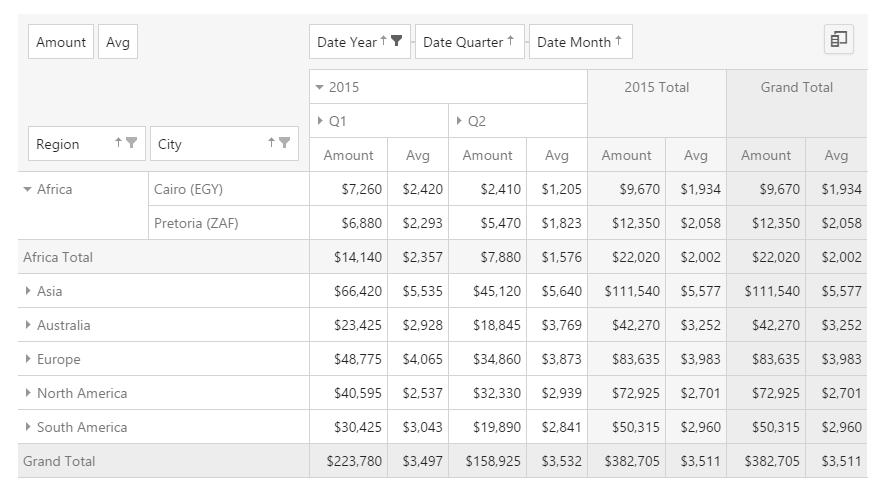Expand the Q2 quarter column

[x=459, y=121]
